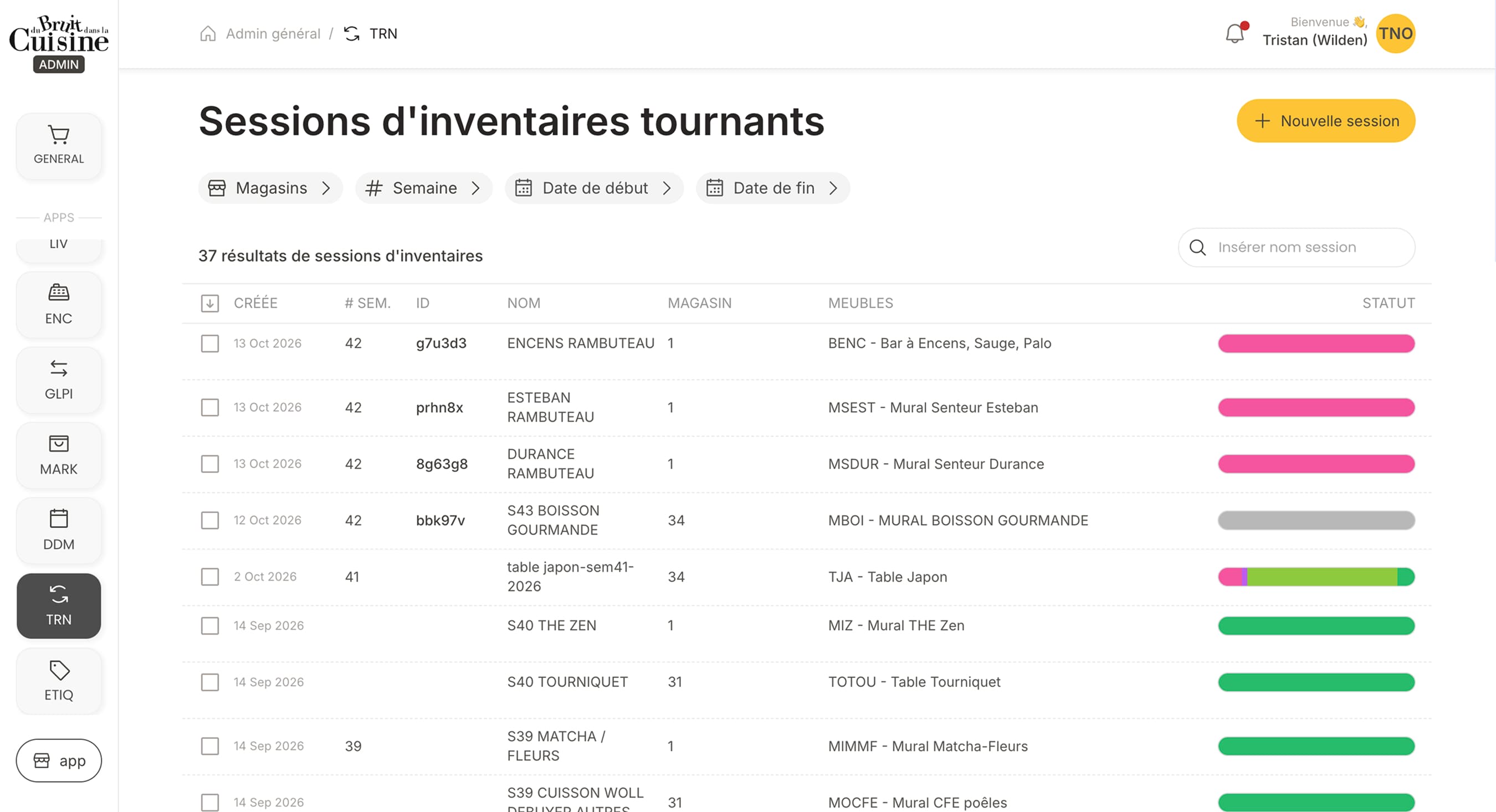Image resolution: width=1496 pixels, height=812 pixels.
Task: Tick the S40 THE ZEN row checkbox
Action: coord(209,625)
